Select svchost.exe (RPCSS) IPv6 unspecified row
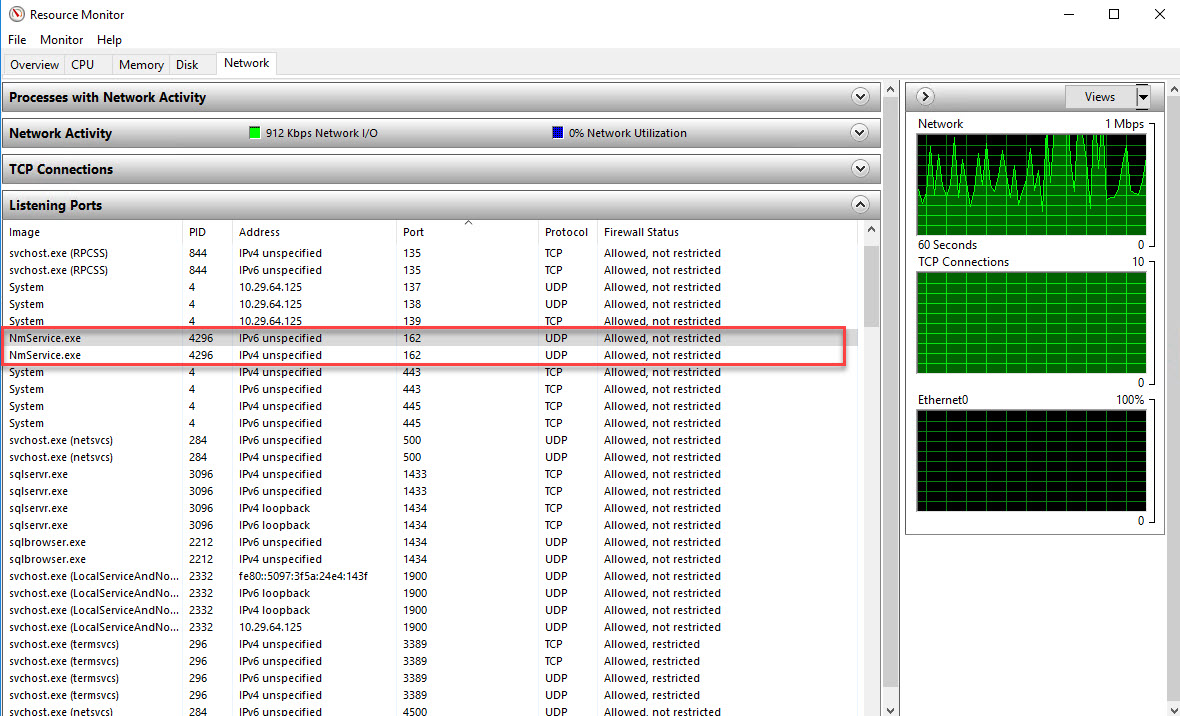1180x716 pixels. pos(430,270)
